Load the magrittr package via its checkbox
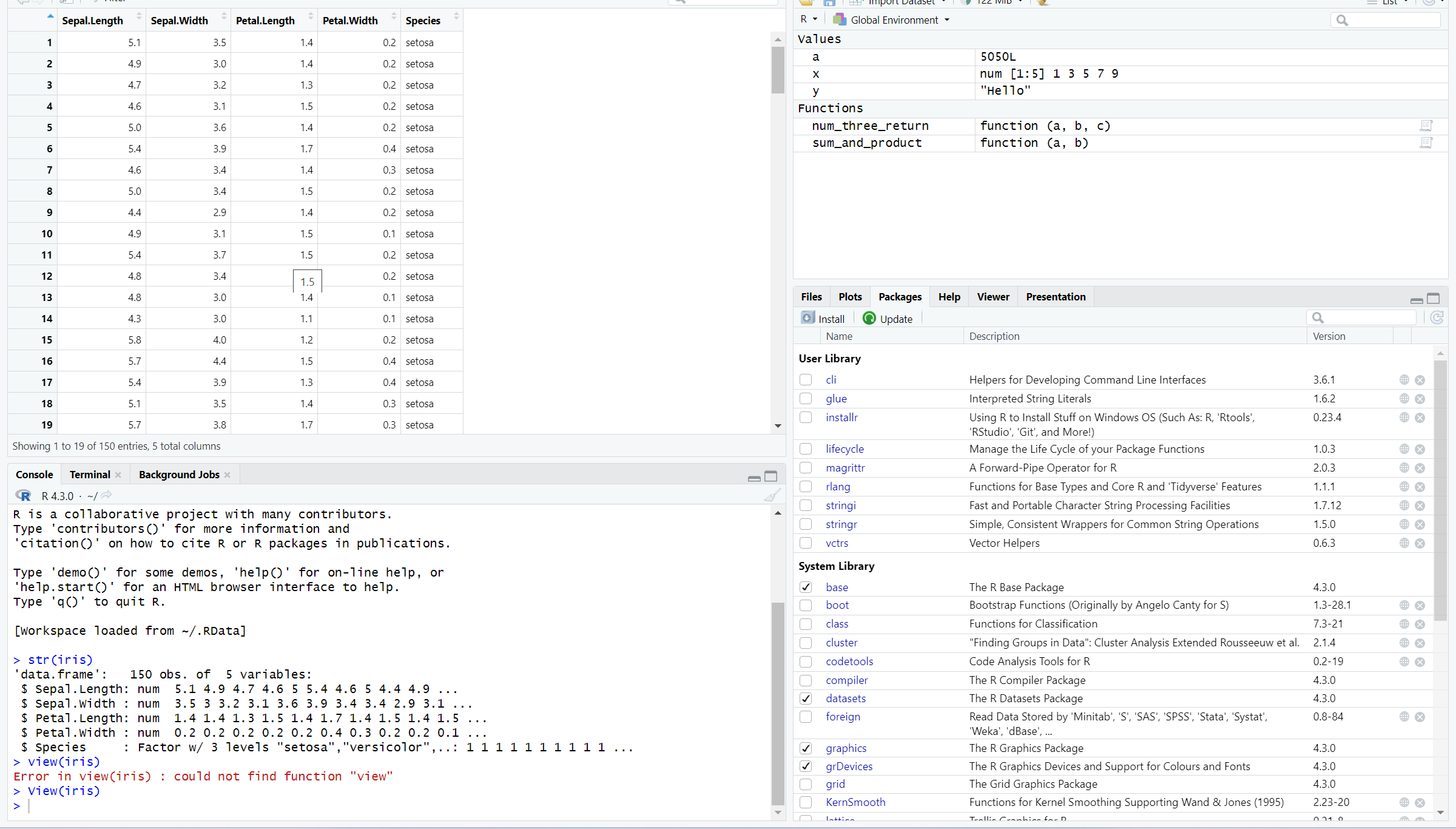Image resolution: width=1456 pixels, height=829 pixels. (806, 468)
